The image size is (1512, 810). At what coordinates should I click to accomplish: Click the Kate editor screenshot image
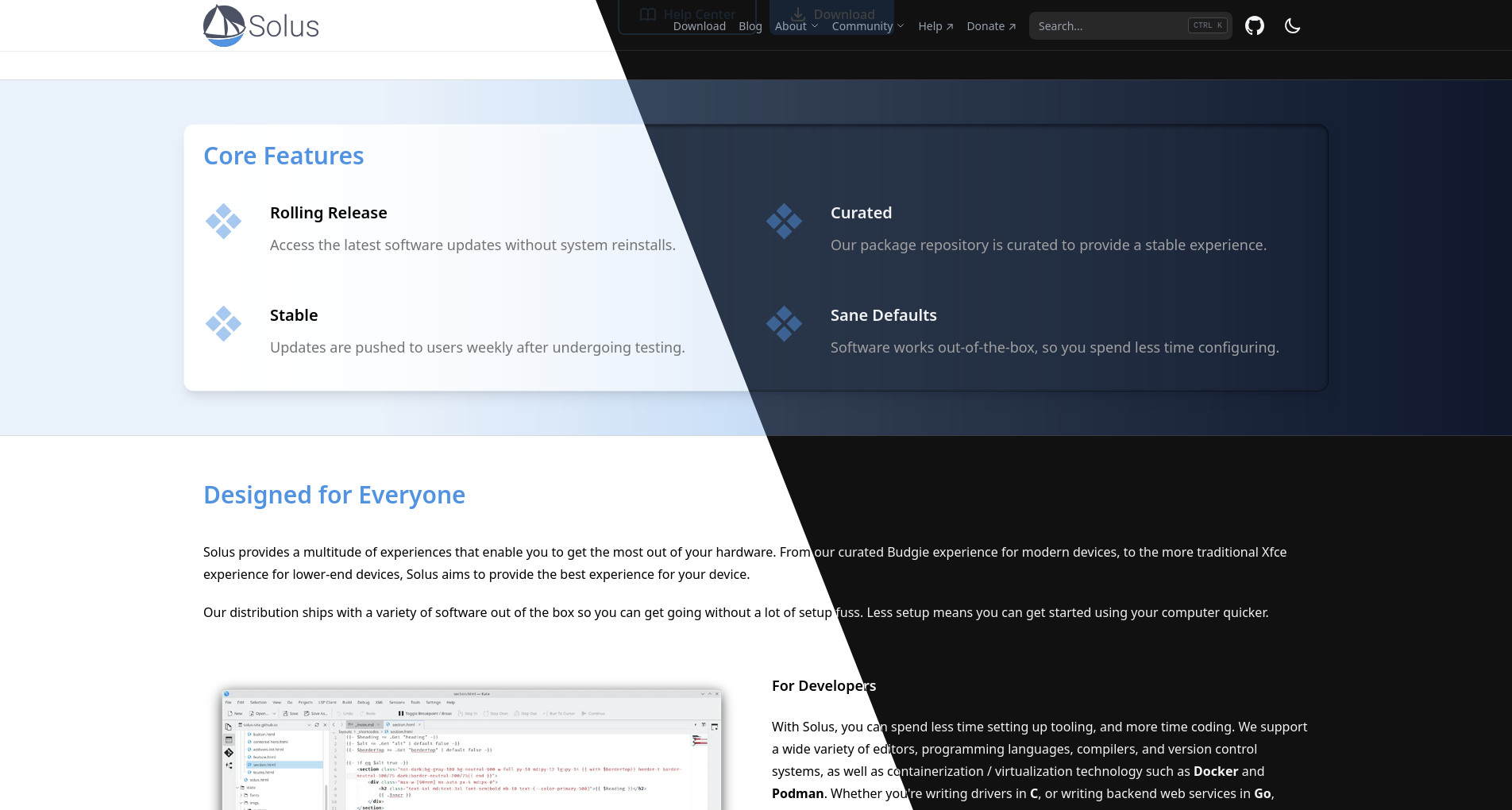coord(472,750)
